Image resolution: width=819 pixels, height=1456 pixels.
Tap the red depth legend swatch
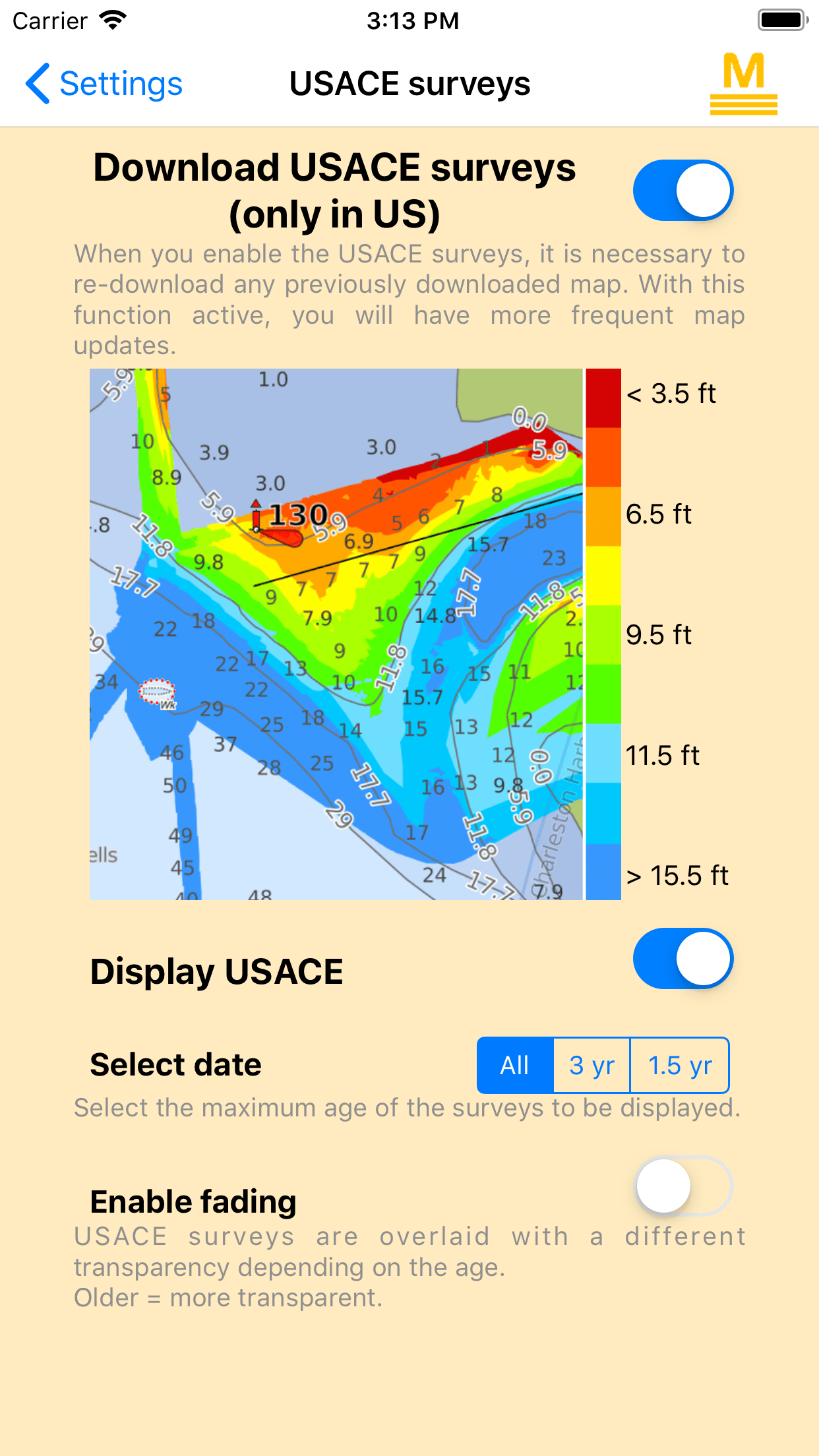(603, 398)
